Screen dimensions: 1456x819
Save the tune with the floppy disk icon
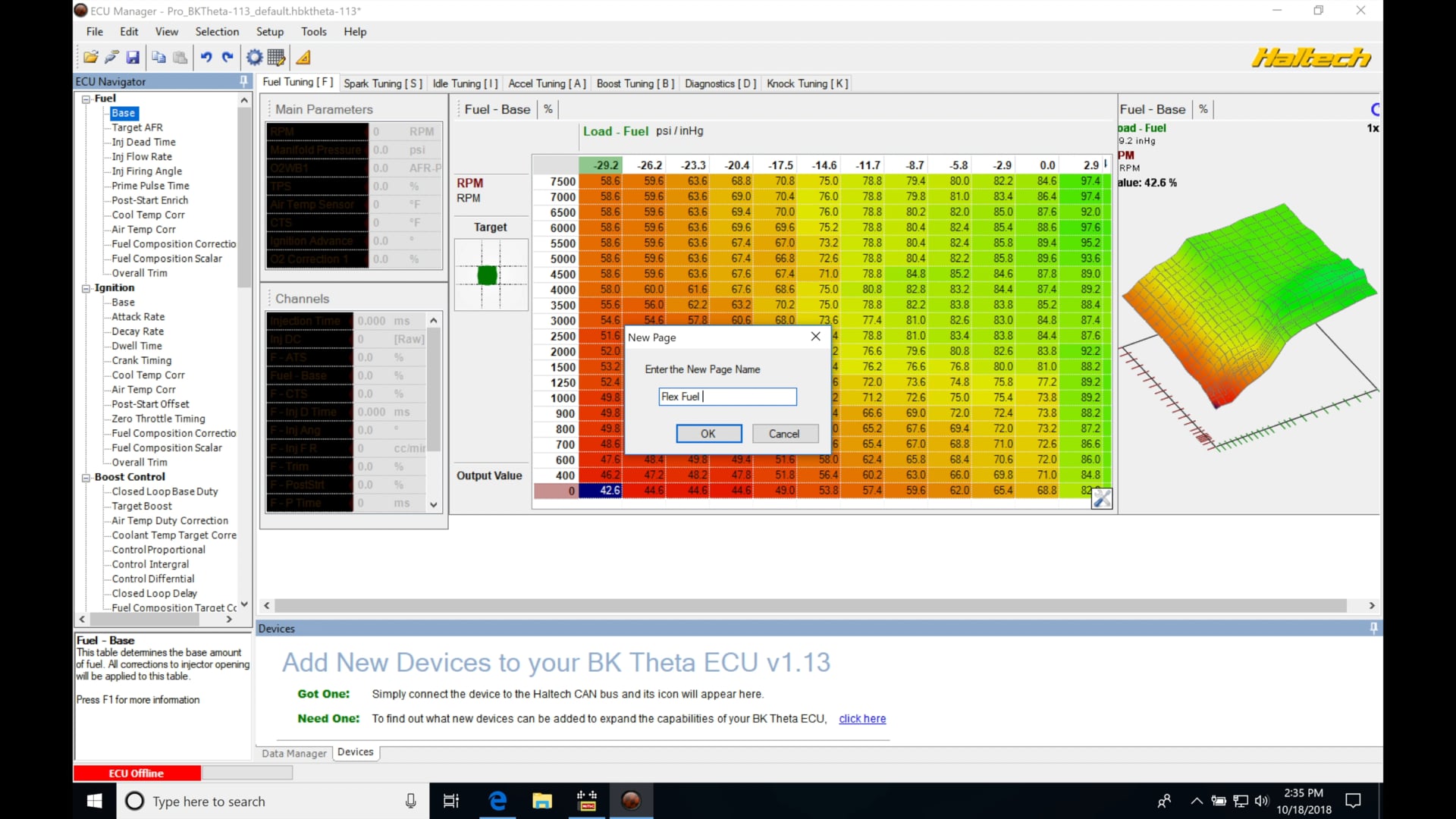133,57
